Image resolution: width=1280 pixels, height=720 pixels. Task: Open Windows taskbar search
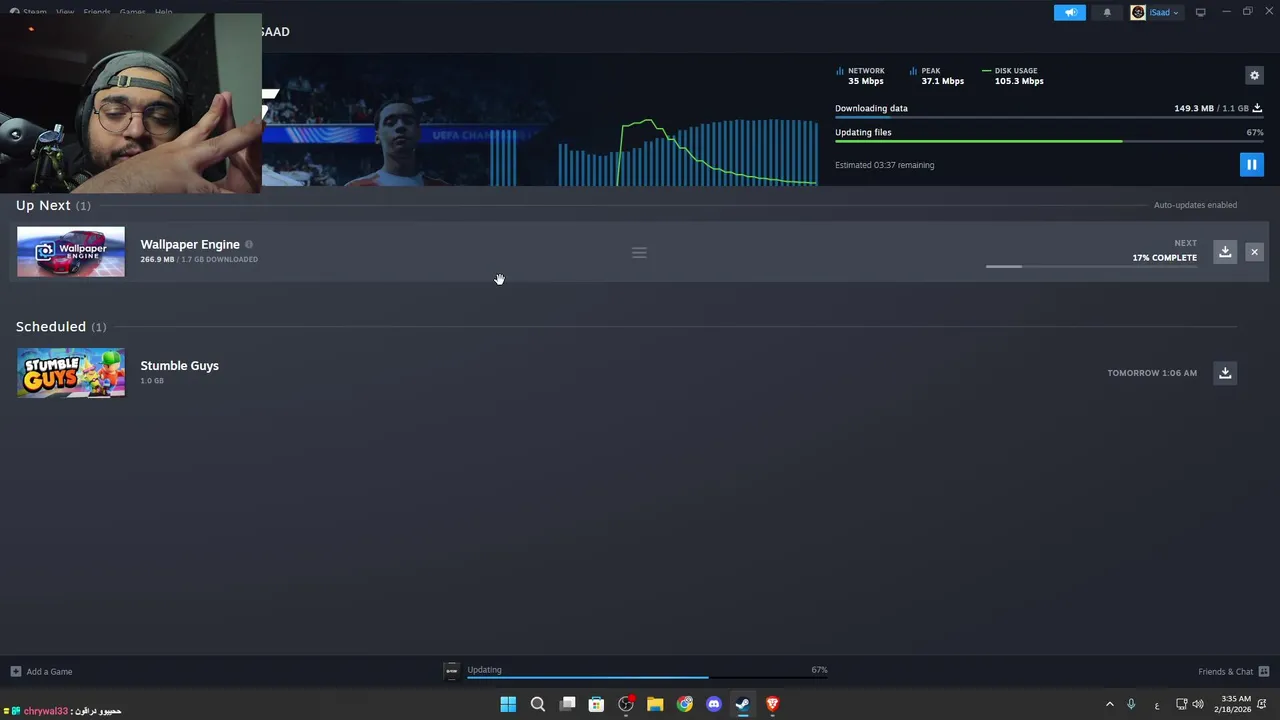coord(537,704)
